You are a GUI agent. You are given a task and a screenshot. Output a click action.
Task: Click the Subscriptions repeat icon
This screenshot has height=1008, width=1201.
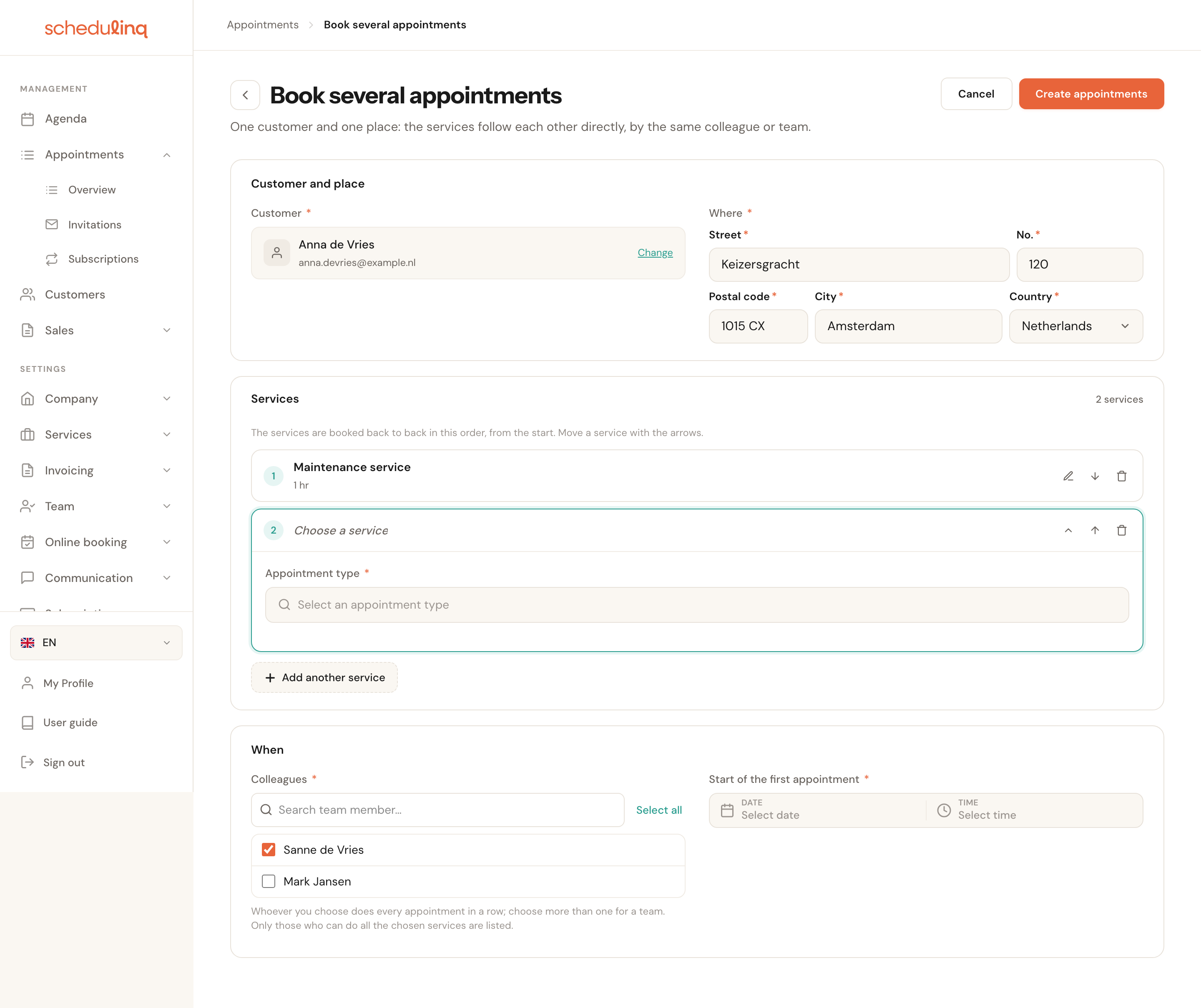51,259
